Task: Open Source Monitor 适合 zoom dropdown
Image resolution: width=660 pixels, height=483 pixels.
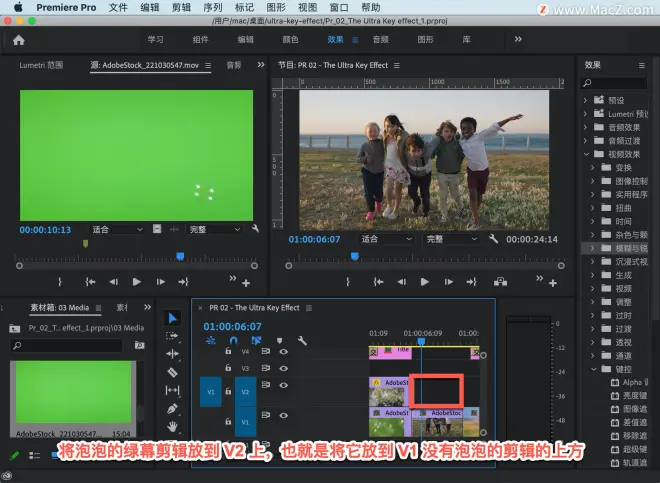Action: 117,229
